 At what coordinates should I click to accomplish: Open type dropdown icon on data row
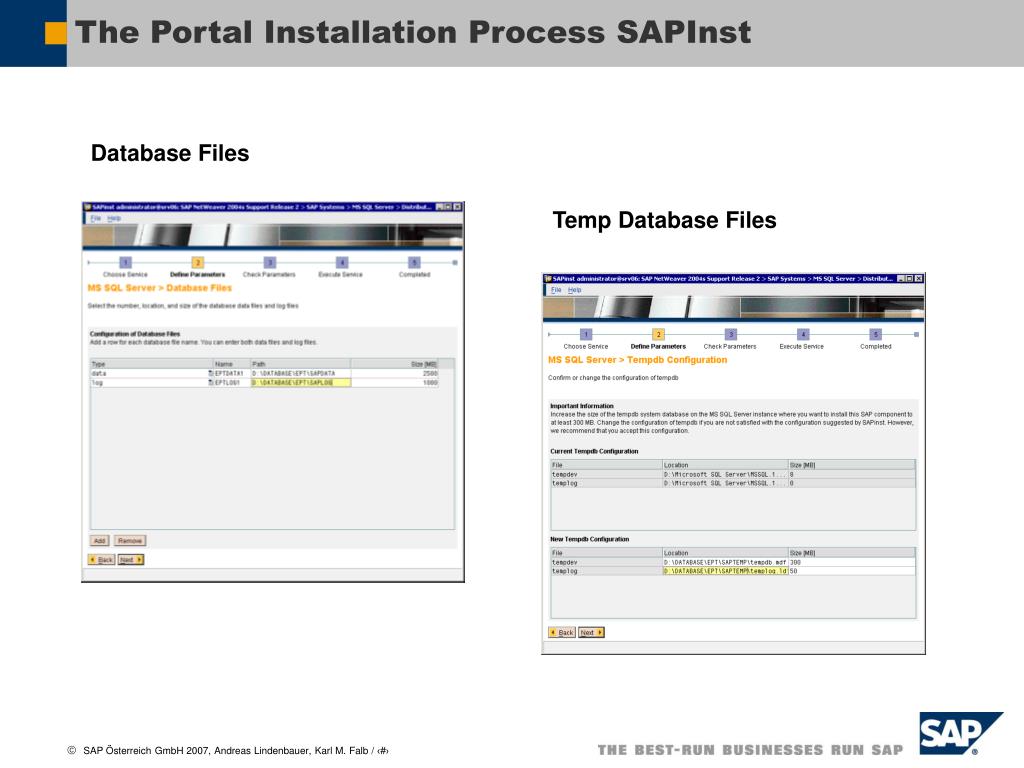click(x=210, y=374)
